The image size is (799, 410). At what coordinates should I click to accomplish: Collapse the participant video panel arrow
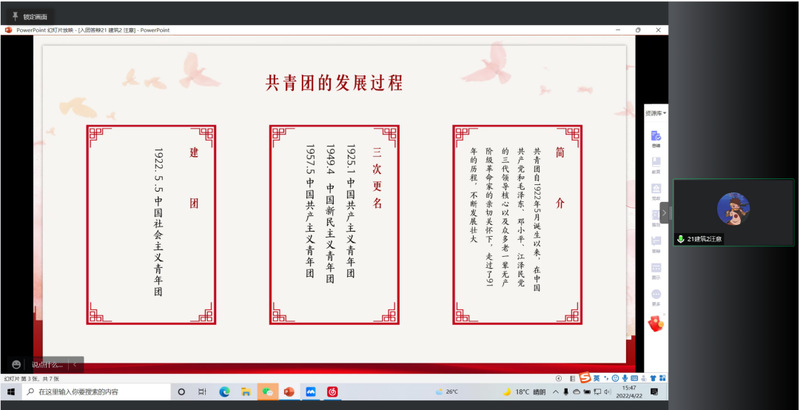(x=666, y=212)
